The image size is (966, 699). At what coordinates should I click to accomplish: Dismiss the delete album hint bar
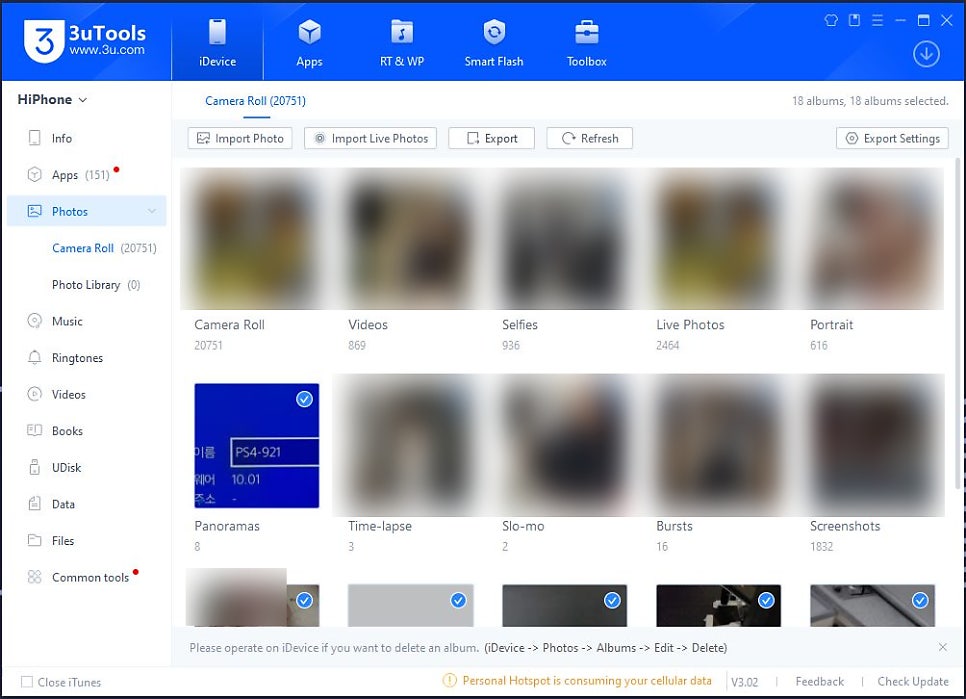click(943, 647)
